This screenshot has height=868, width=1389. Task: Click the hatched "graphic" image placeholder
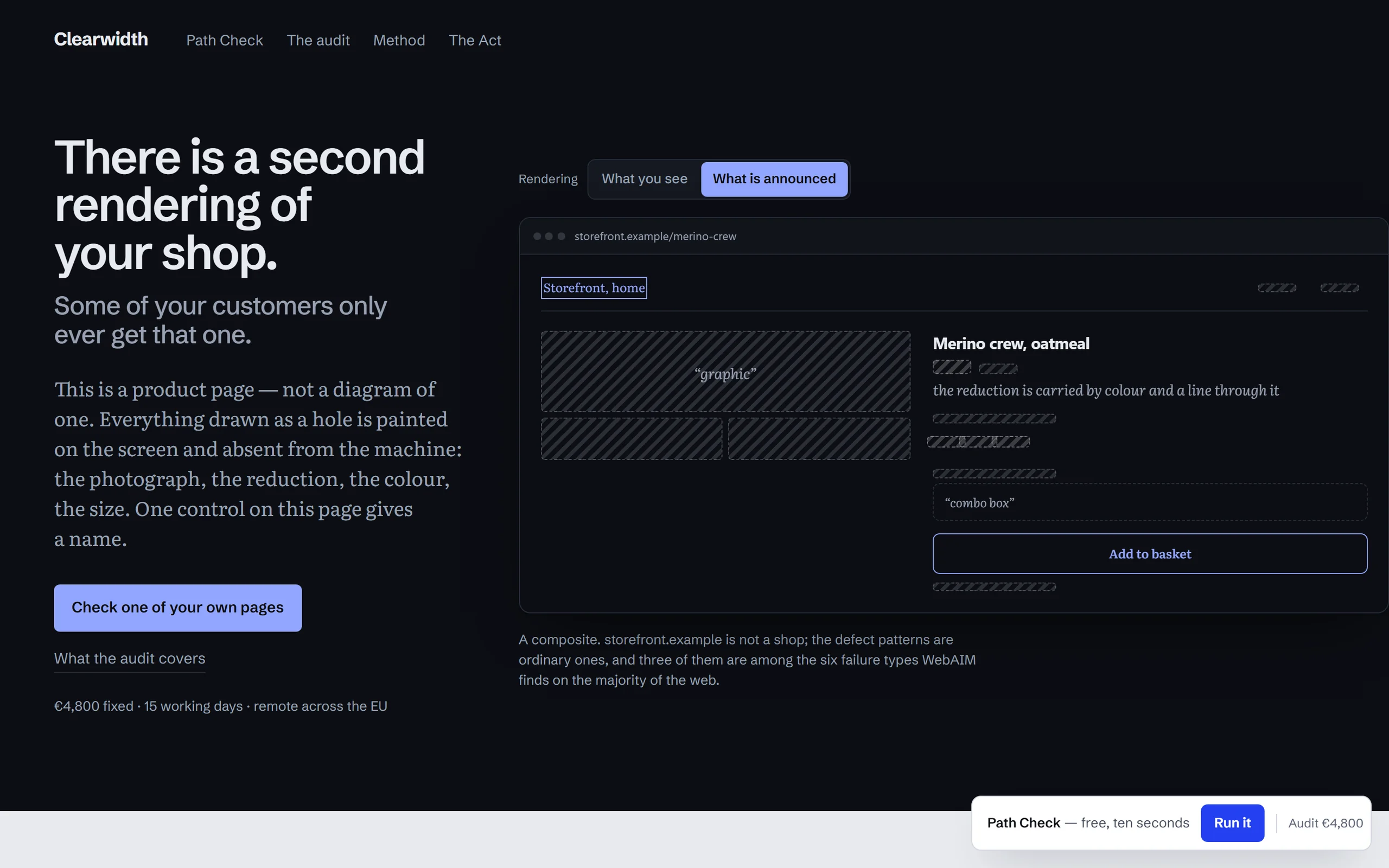(x=725, y=371)
